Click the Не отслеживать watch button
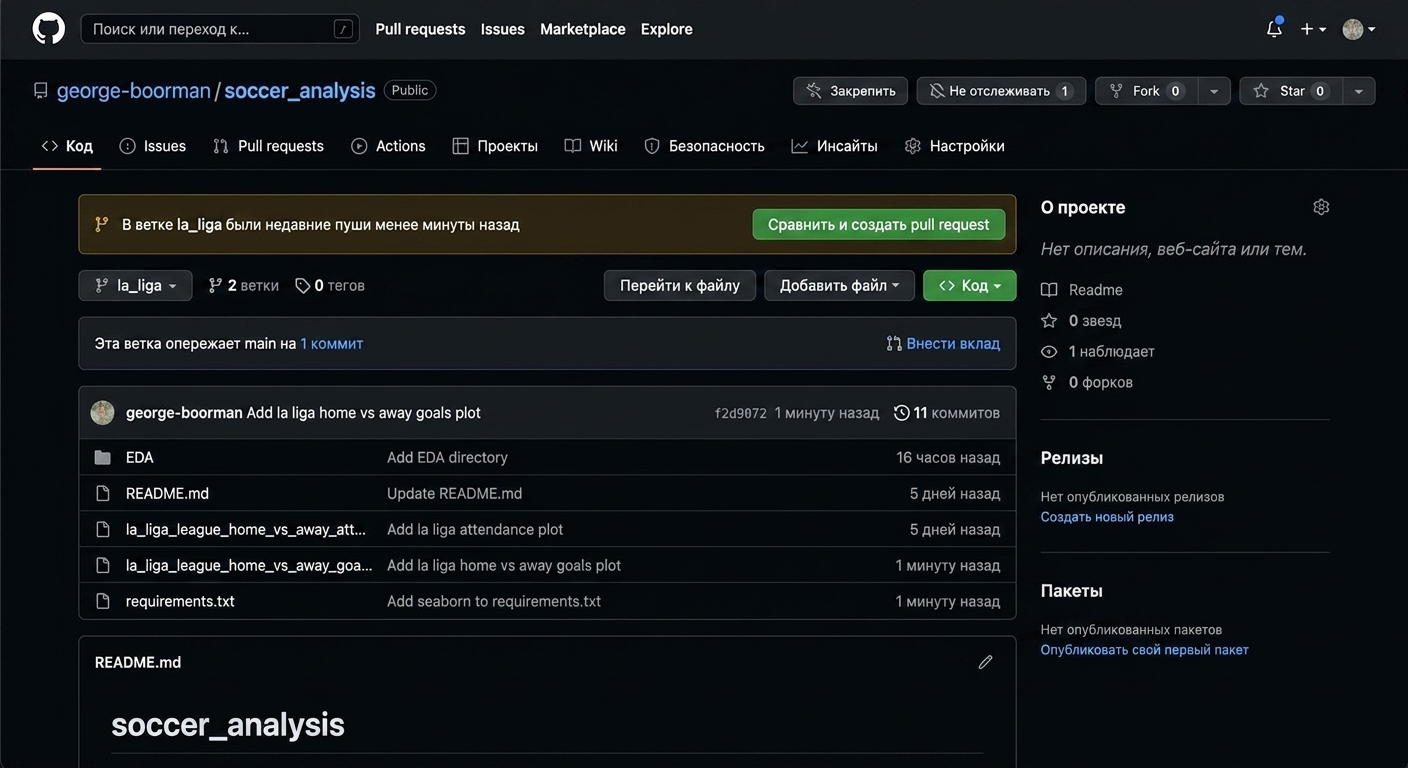Screen dimensions: 1408x768 click(1001, 91)
